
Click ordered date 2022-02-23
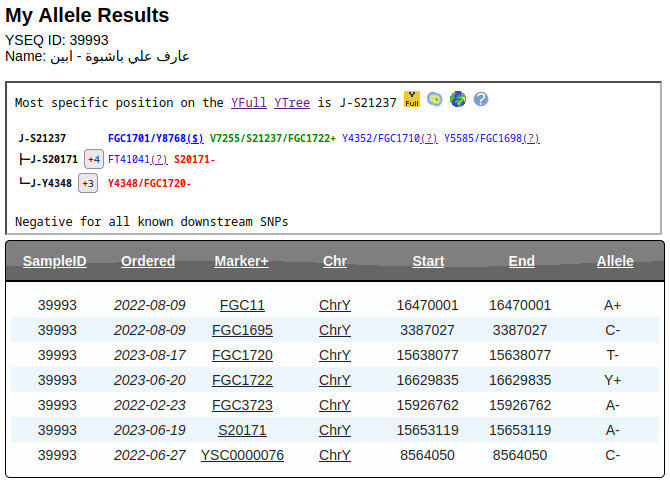click(150, 405)
